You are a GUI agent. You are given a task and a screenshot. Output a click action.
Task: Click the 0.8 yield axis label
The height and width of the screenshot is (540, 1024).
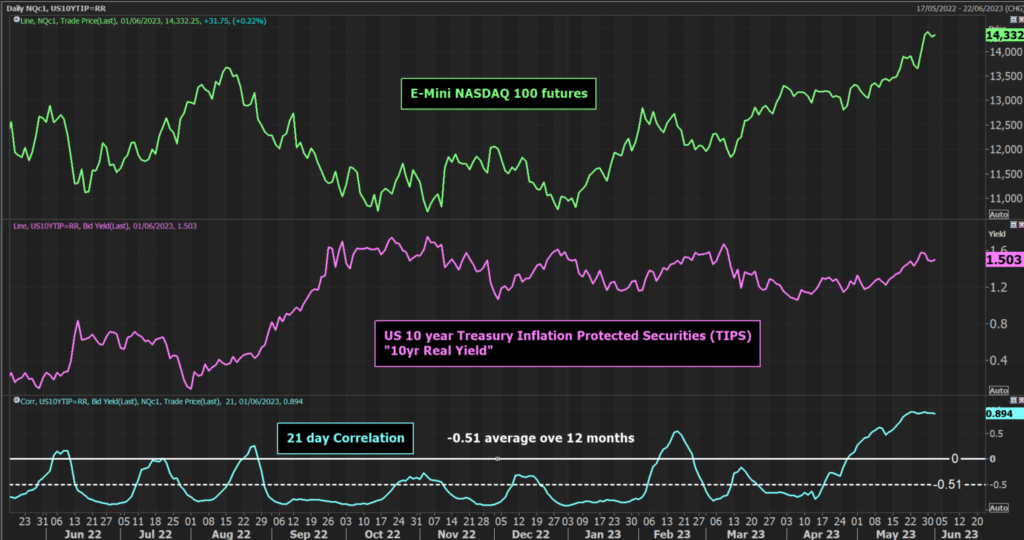coord(999,324)
